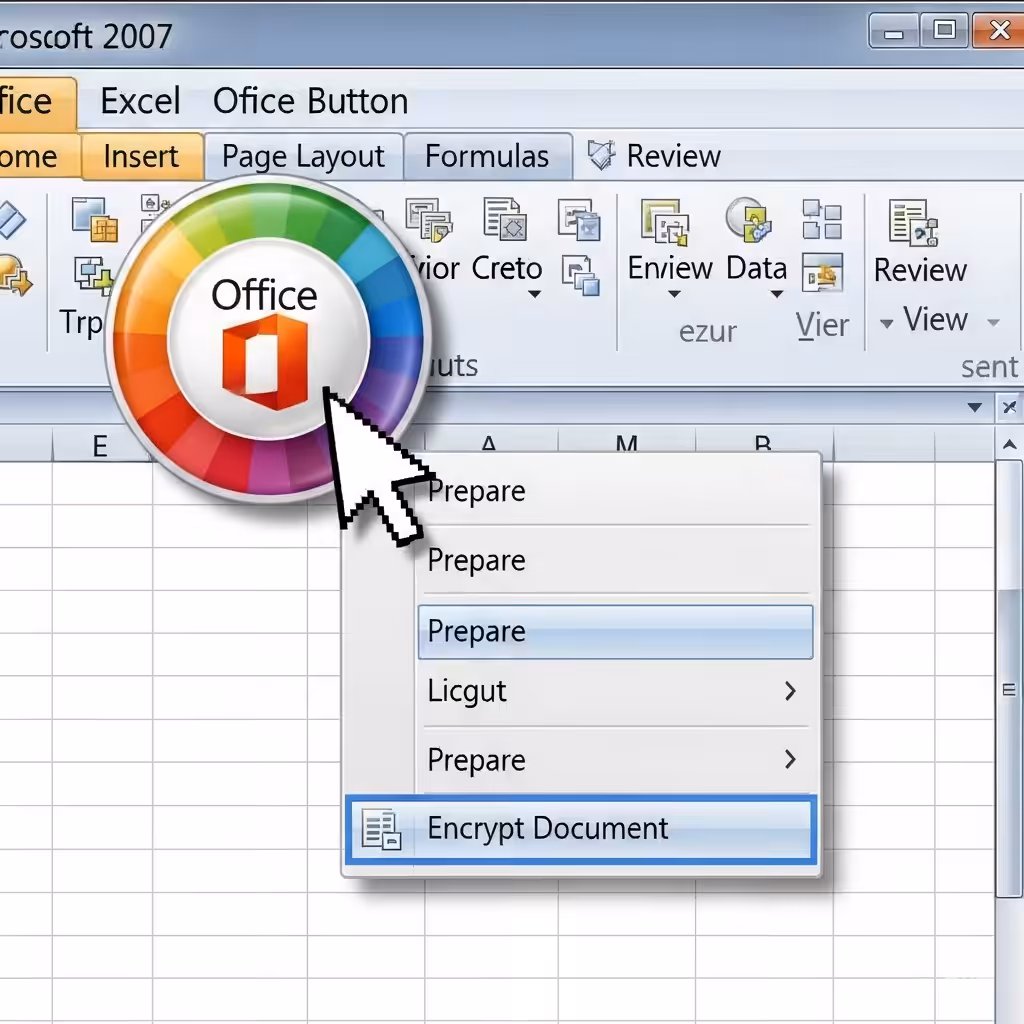The height and width of the screenshot is (1024, 1024).
Task: Click the screens icon right of Creto's document icon
Action: click(x=579, y=219)
